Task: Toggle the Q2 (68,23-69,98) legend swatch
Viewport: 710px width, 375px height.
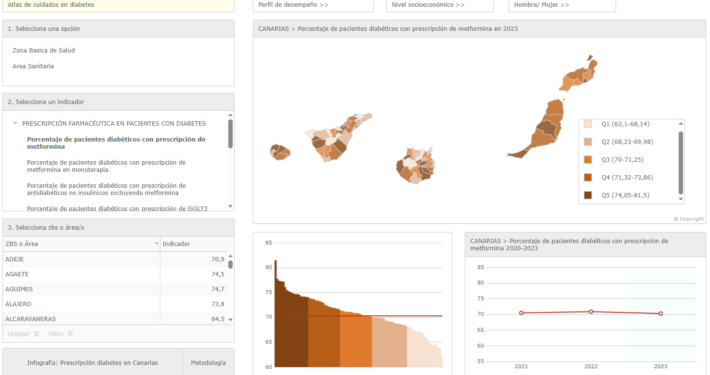Action: click(588, 142)
